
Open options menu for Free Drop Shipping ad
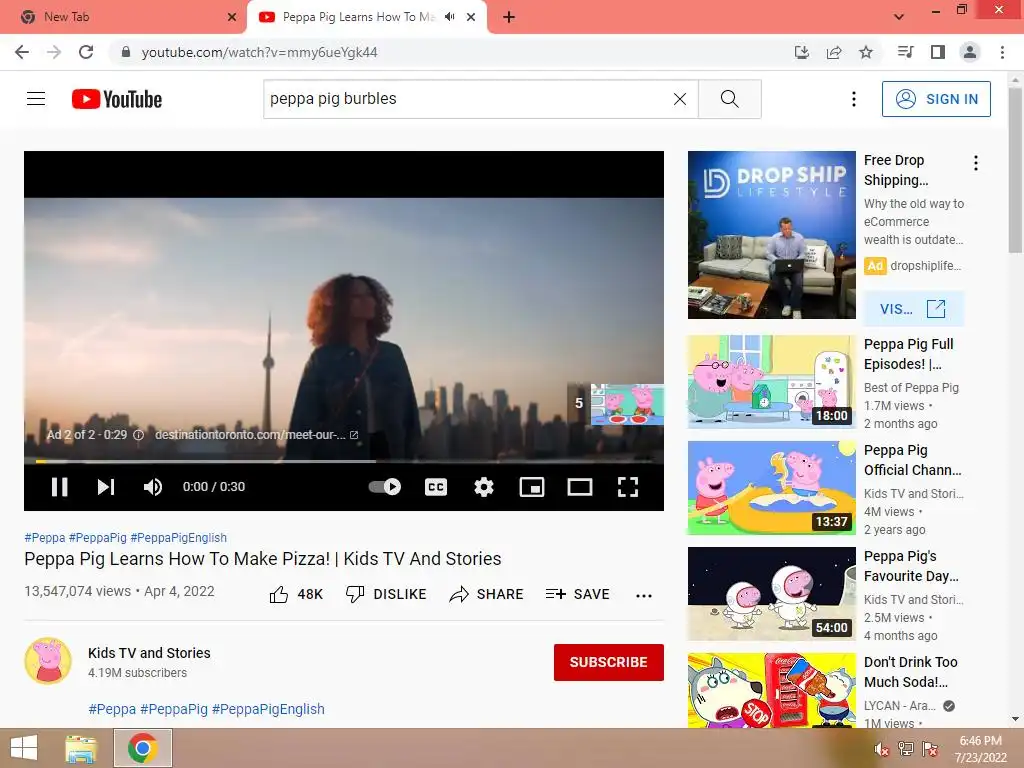976,163
